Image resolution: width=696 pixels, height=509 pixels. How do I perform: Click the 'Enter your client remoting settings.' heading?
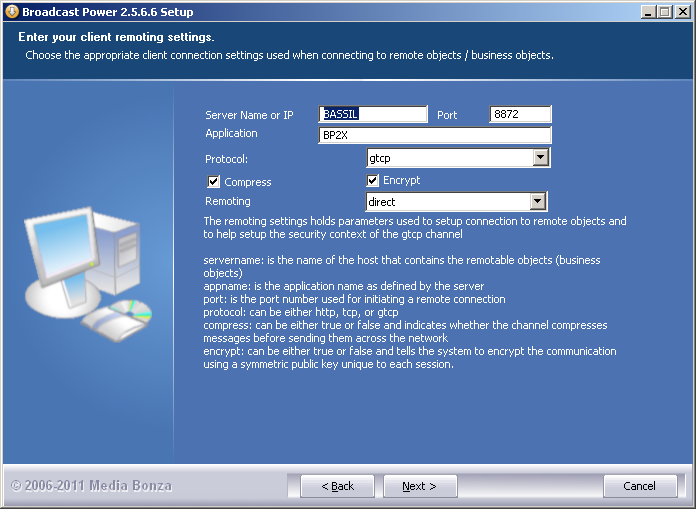click(x=116, y=37)
